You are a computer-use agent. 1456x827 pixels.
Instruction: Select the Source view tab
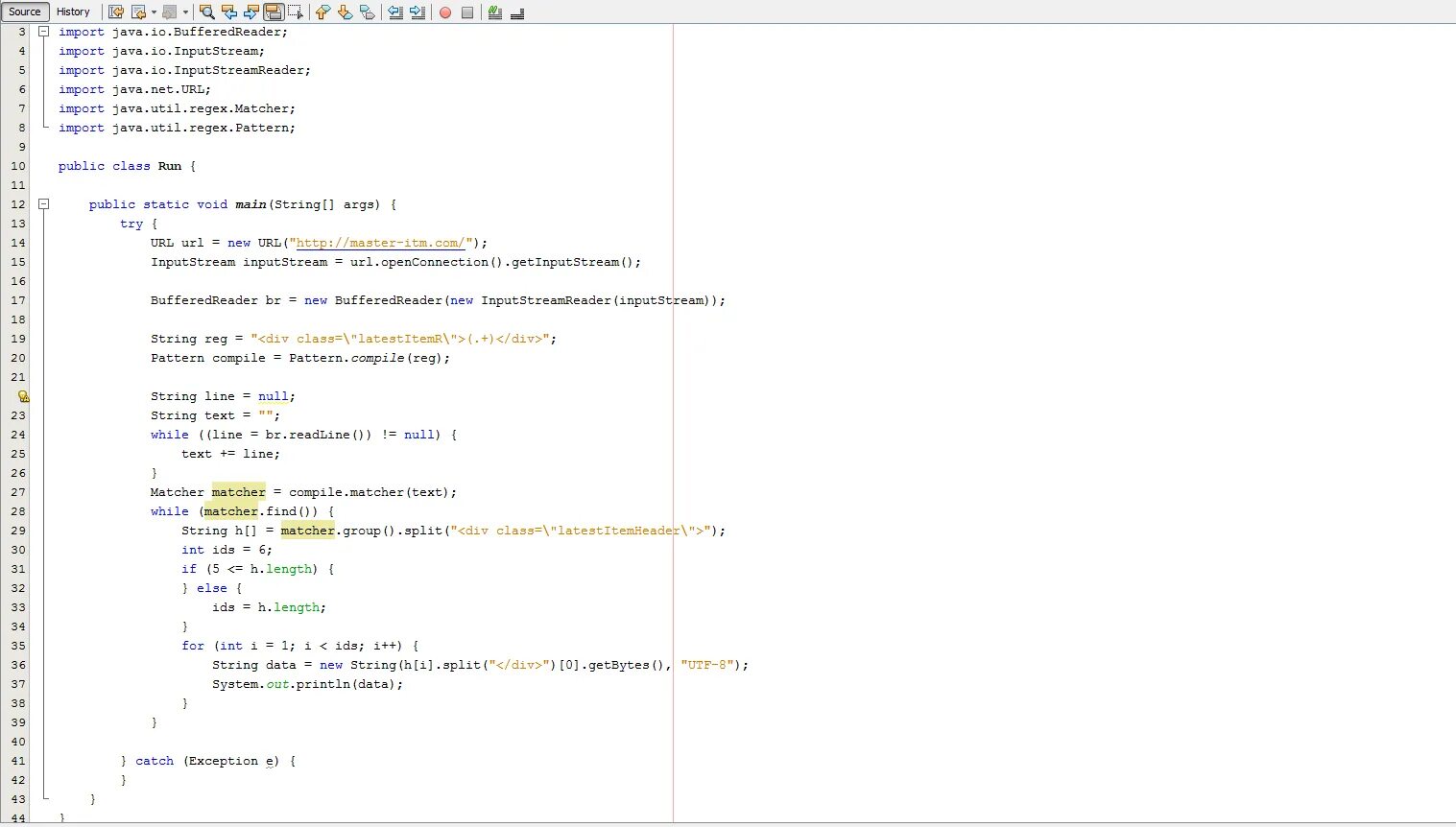[25, 12]
